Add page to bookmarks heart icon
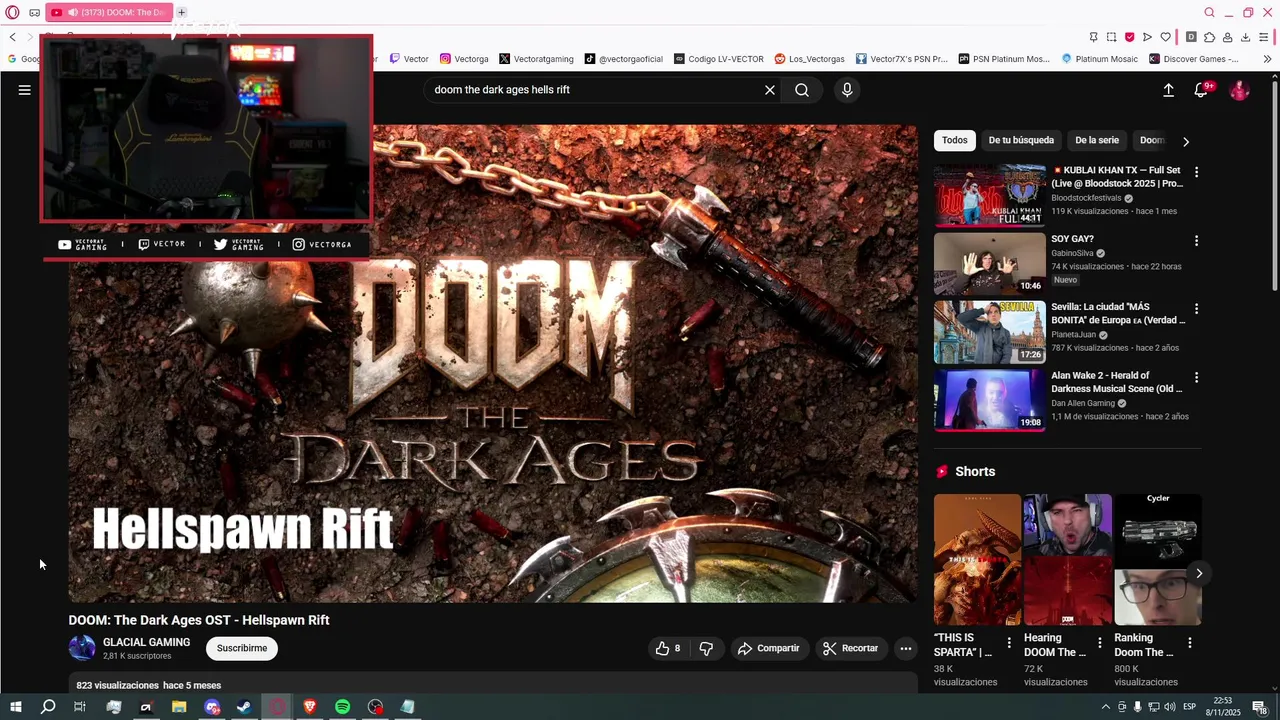Image resolution: width=1280 pixels, height=720 pixels. click(x=1165, y=37)
